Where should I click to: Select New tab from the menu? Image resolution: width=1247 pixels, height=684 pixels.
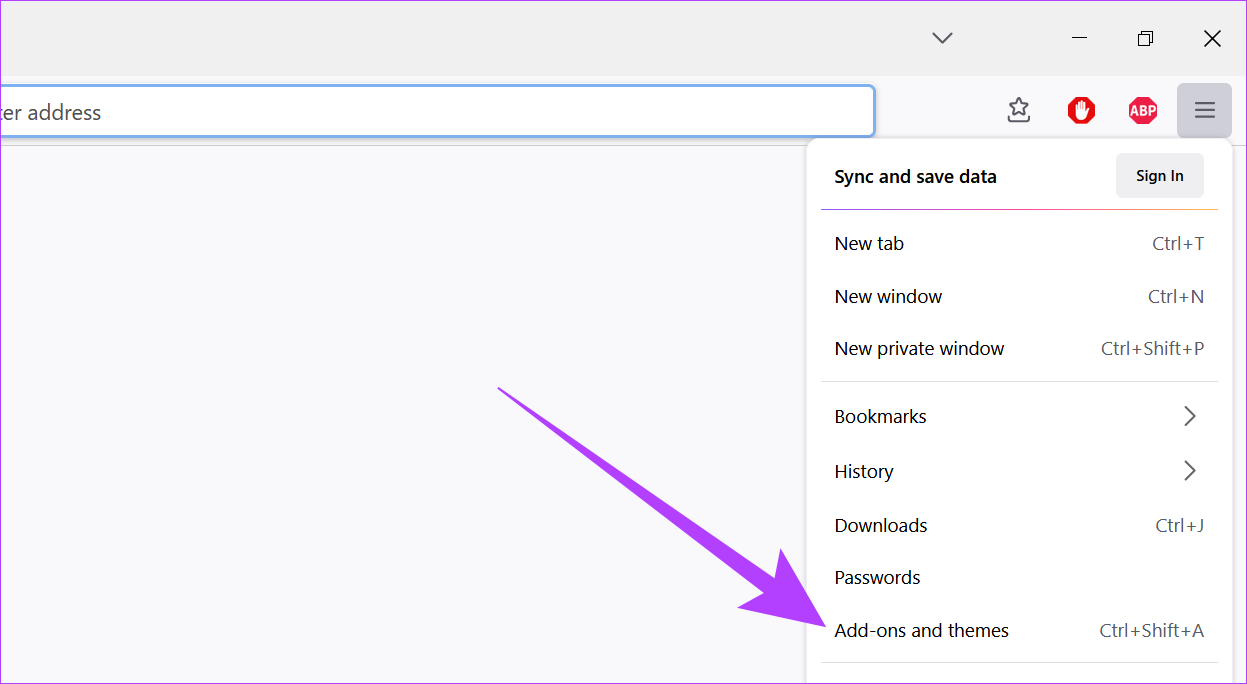pyautogui.click(x=1019, y=244)
